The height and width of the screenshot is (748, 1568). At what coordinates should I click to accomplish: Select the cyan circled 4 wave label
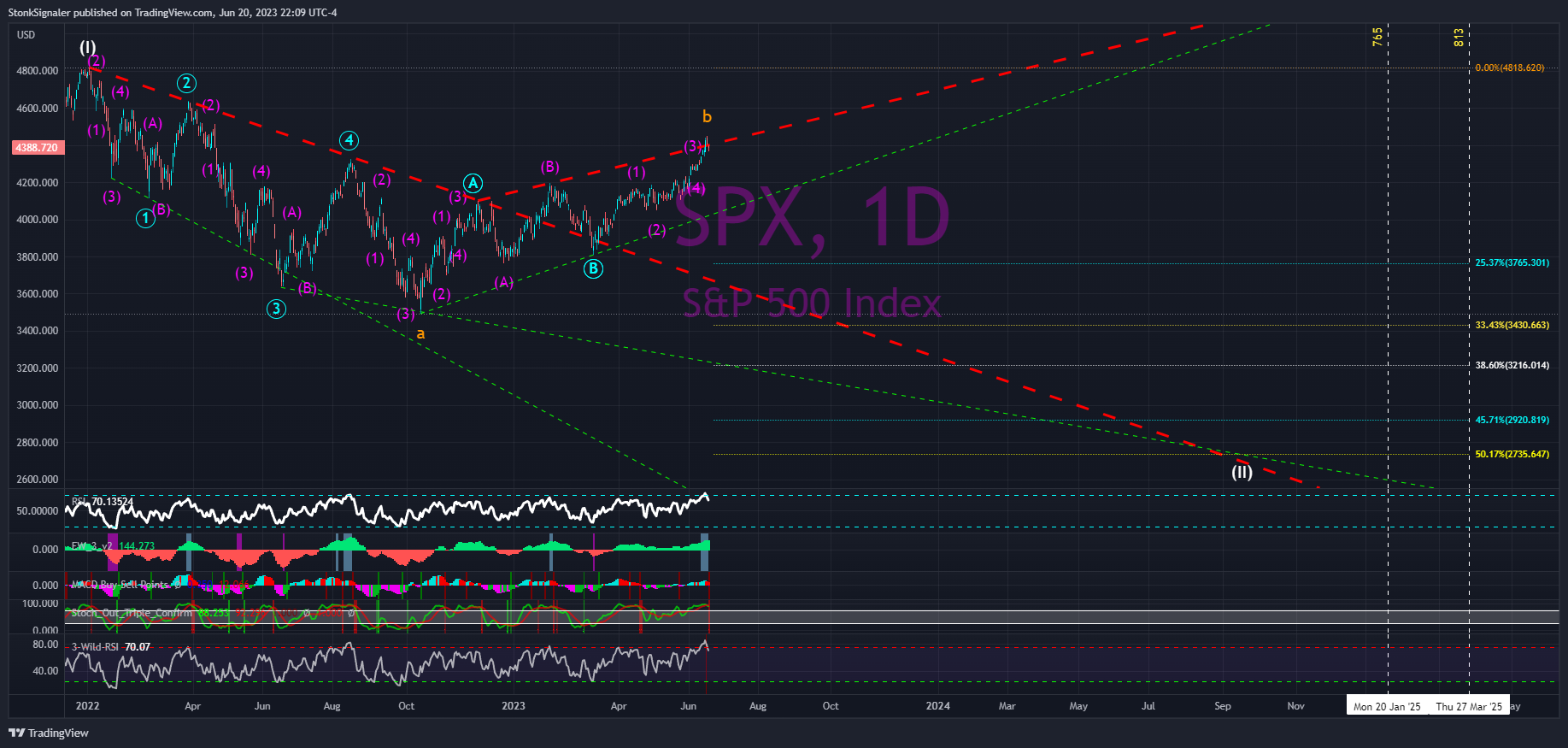click(348, 140)
